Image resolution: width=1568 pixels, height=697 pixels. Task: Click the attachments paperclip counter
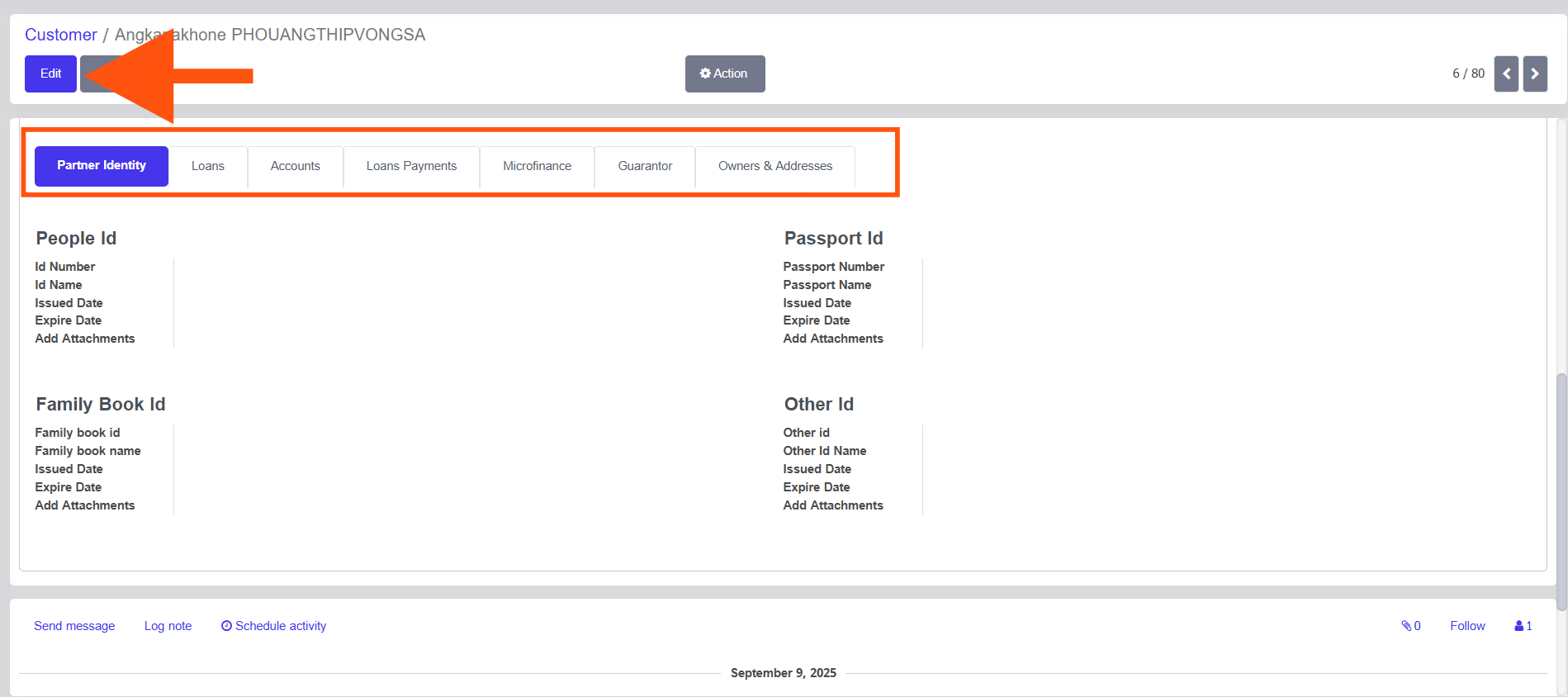1410,626
